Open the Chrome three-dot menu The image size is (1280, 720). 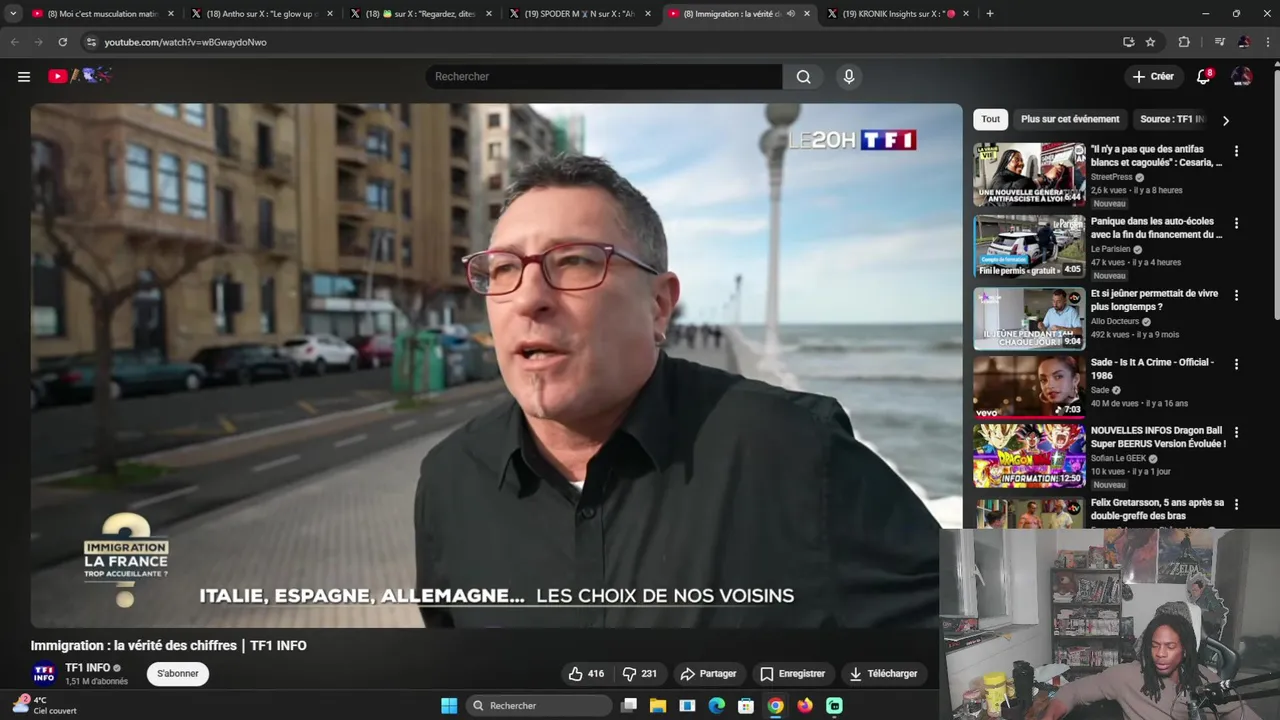1267,42
